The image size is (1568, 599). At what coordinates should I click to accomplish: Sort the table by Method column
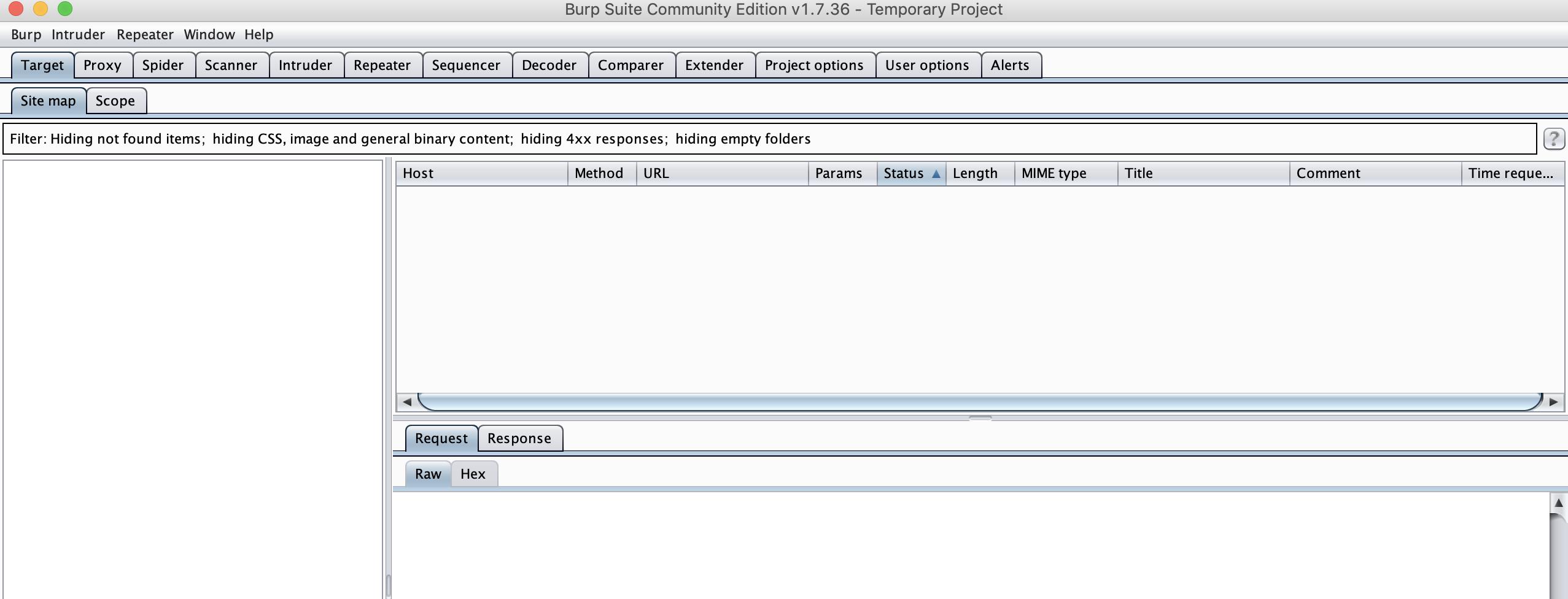coord(602,174)
